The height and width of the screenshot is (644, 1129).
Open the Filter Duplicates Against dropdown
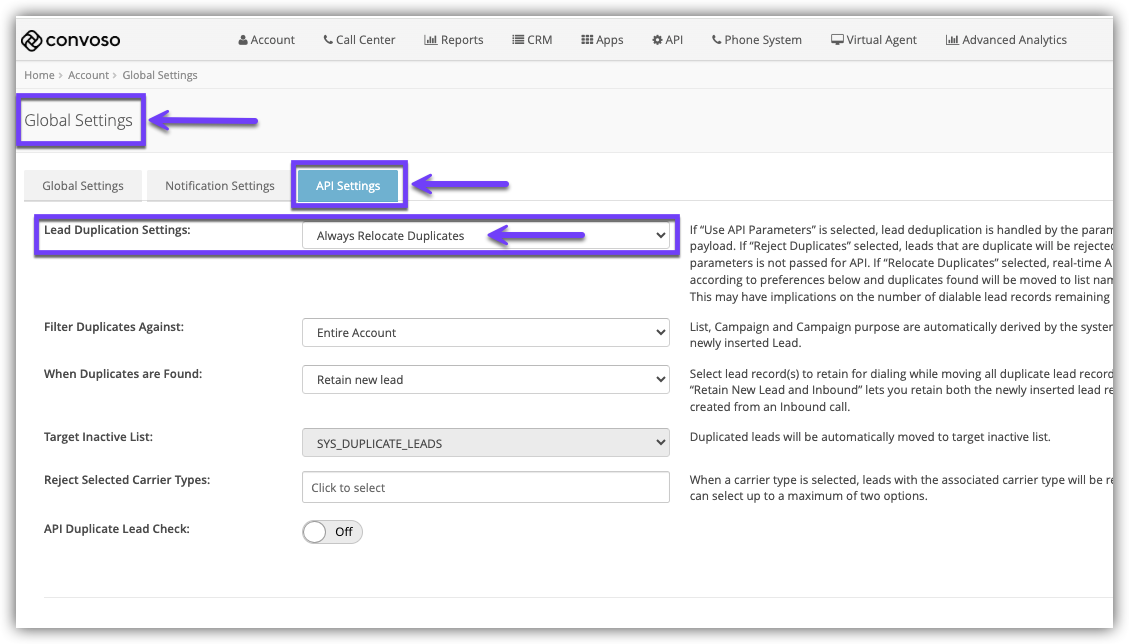click(485, 333)
